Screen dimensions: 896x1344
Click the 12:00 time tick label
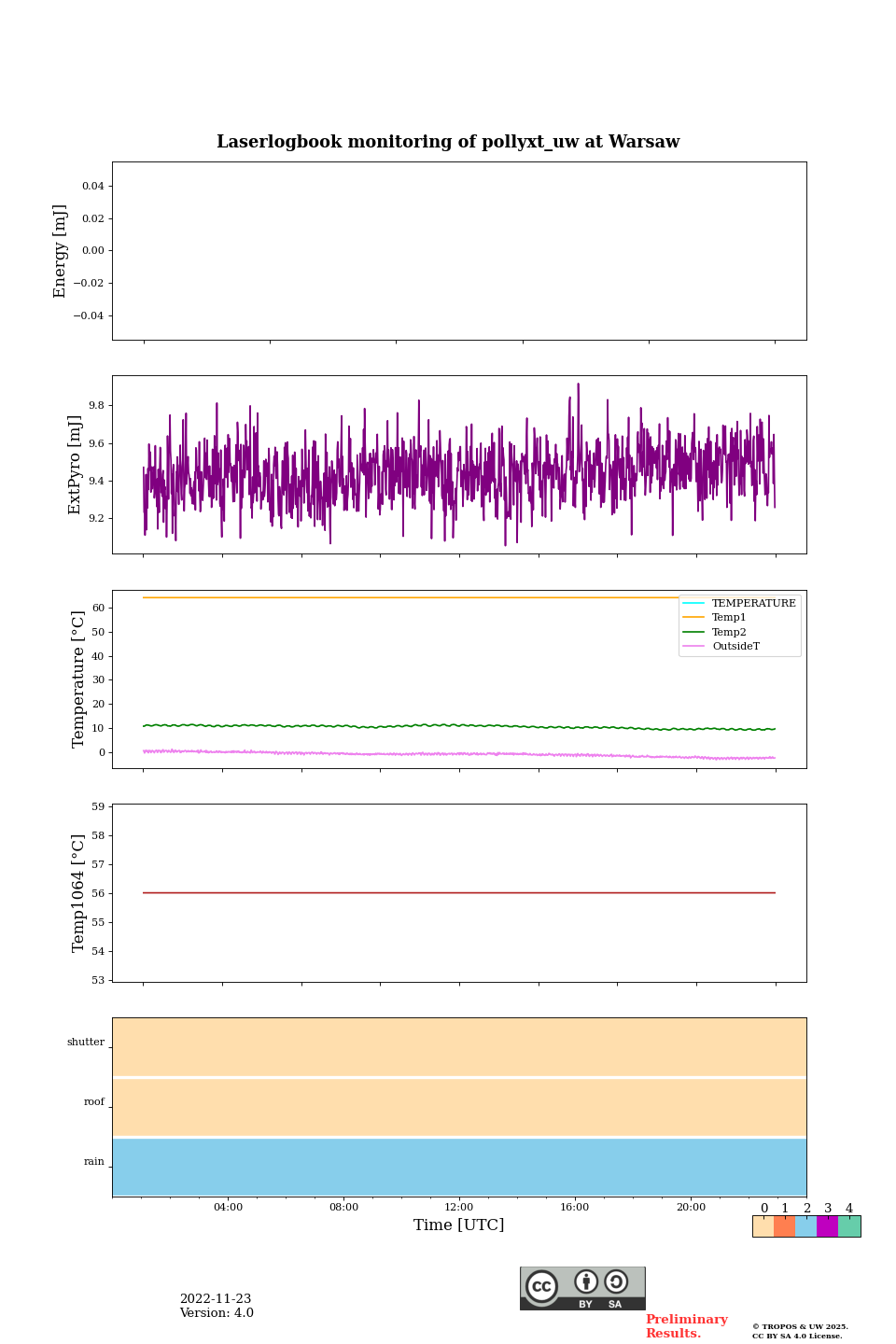coord(459,1208)
